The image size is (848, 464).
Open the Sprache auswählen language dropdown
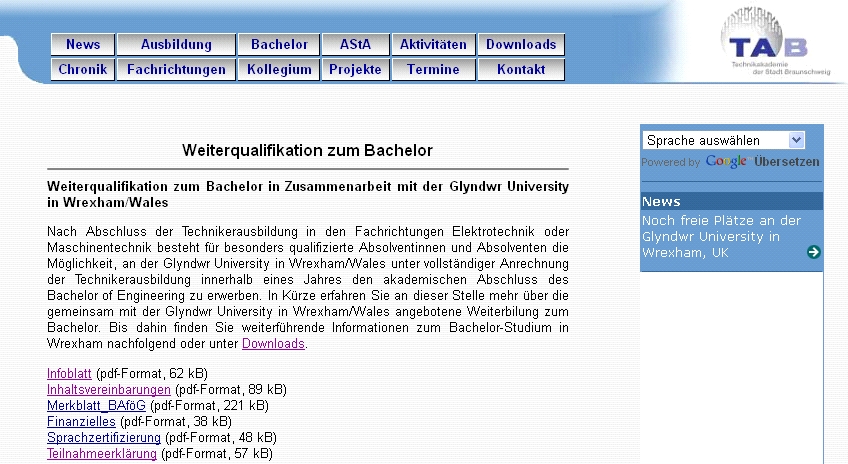click(723, 140)
